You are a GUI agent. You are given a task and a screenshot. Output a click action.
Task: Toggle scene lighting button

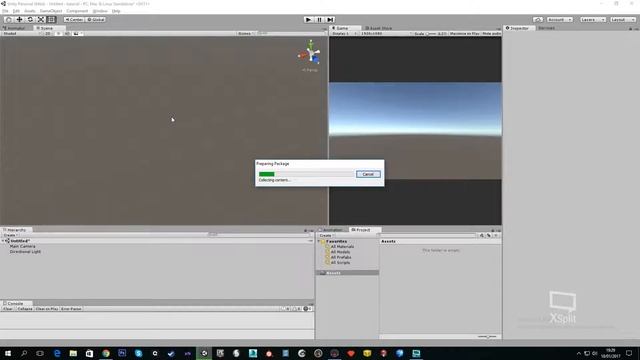(x=58, y=33)
